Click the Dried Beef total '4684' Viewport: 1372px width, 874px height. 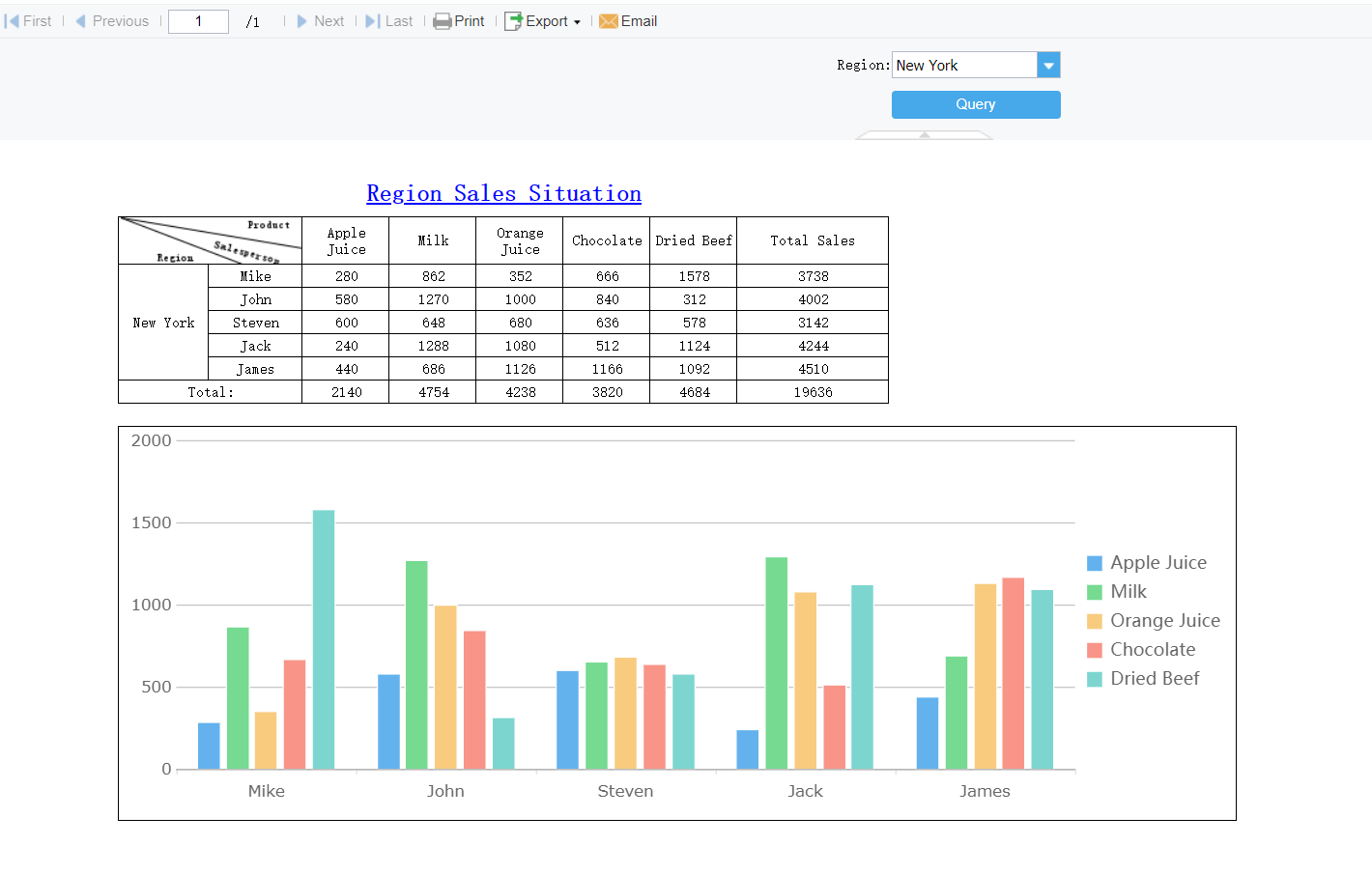(694, 392)
